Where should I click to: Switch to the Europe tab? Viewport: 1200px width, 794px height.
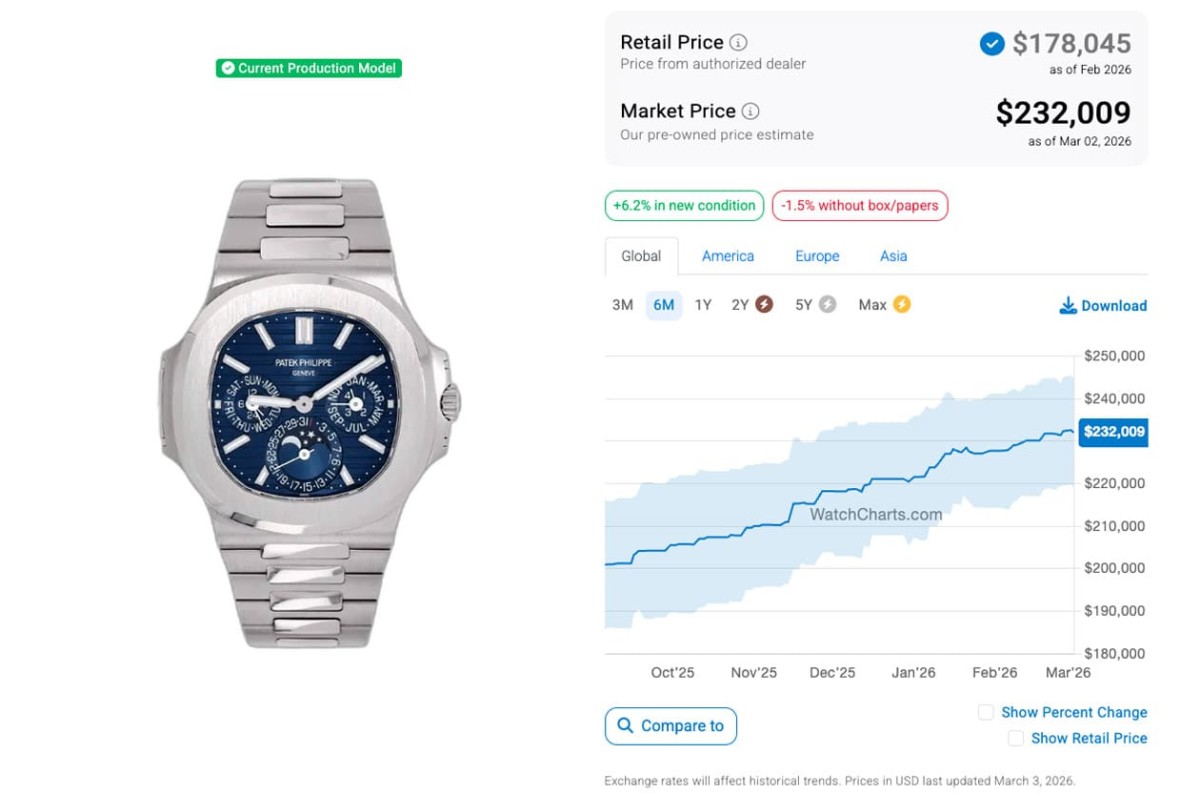817,256
